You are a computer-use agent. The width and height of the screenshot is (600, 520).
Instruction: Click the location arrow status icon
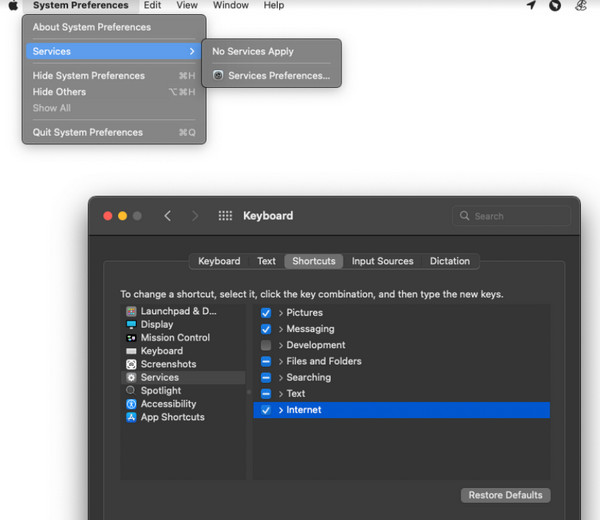pyautogui.click(x=531, y=5)
